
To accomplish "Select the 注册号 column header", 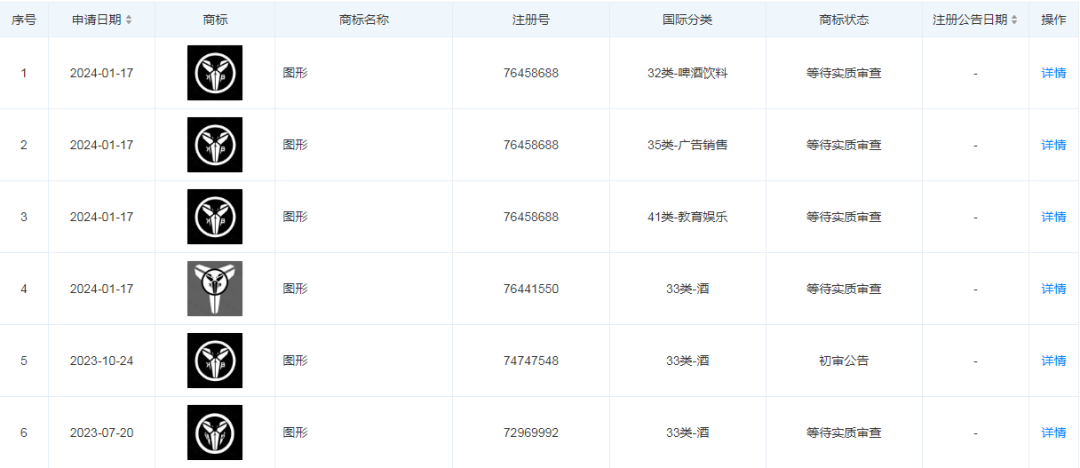I will [530, 20].
